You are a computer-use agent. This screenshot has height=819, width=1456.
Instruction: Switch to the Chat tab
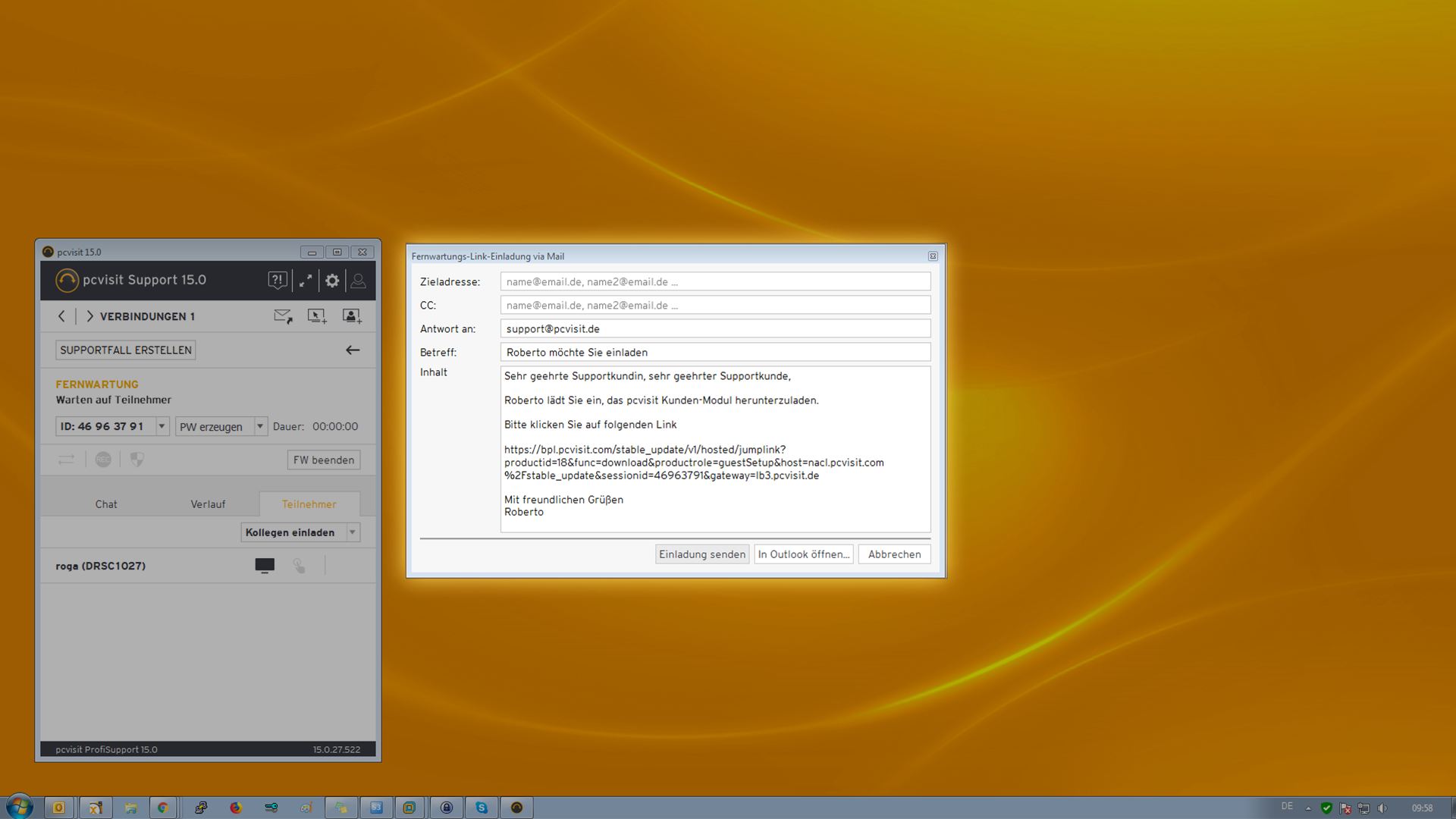tap(106, 504)
